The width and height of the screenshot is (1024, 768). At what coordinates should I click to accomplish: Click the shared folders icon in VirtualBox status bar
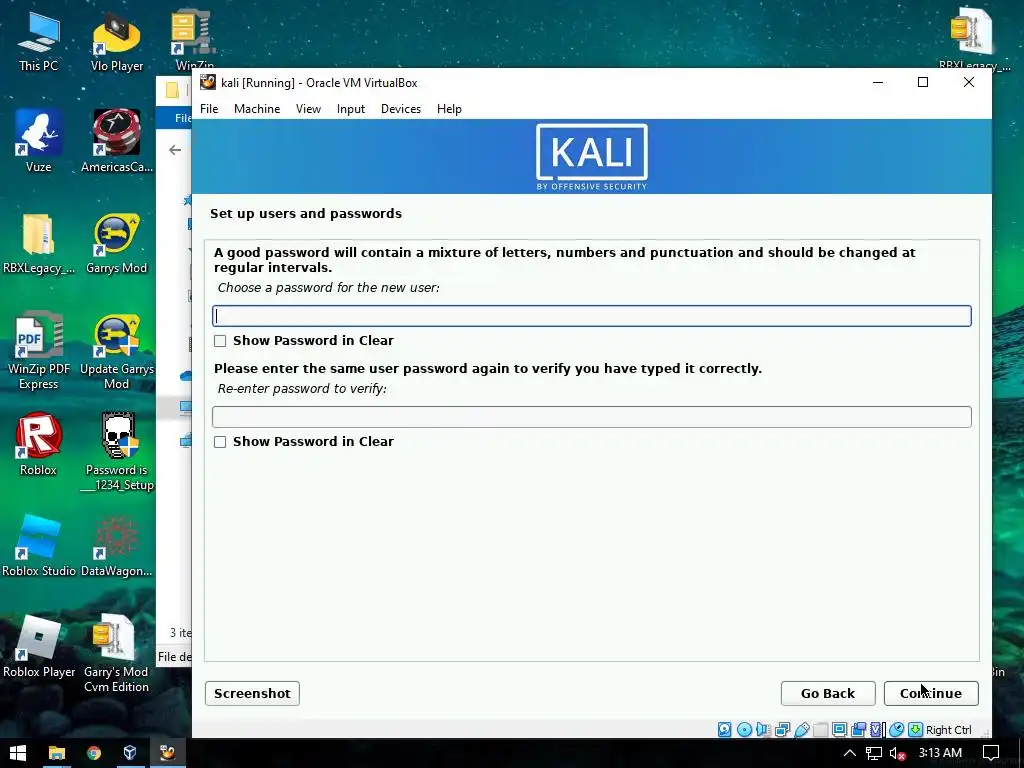820,729
